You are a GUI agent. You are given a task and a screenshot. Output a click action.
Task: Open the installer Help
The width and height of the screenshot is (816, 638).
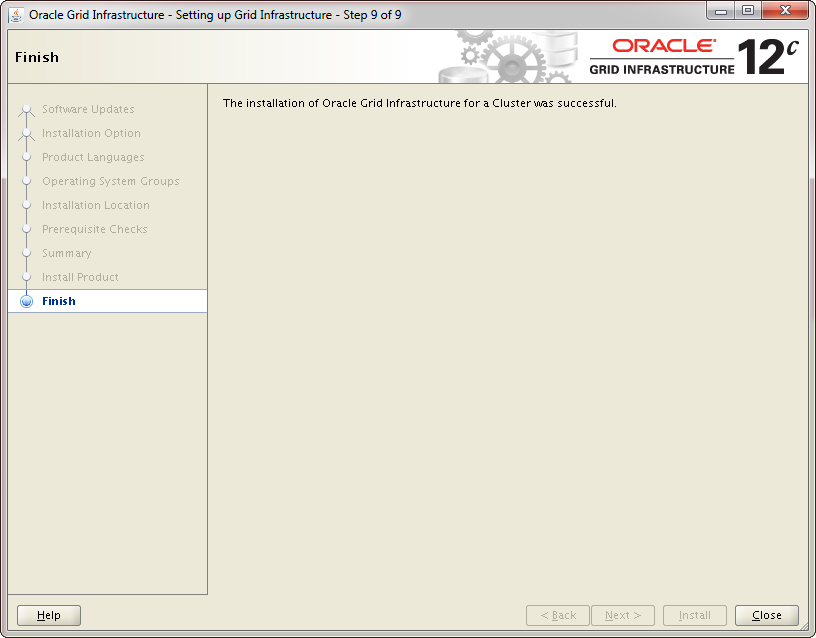(49, 615)
